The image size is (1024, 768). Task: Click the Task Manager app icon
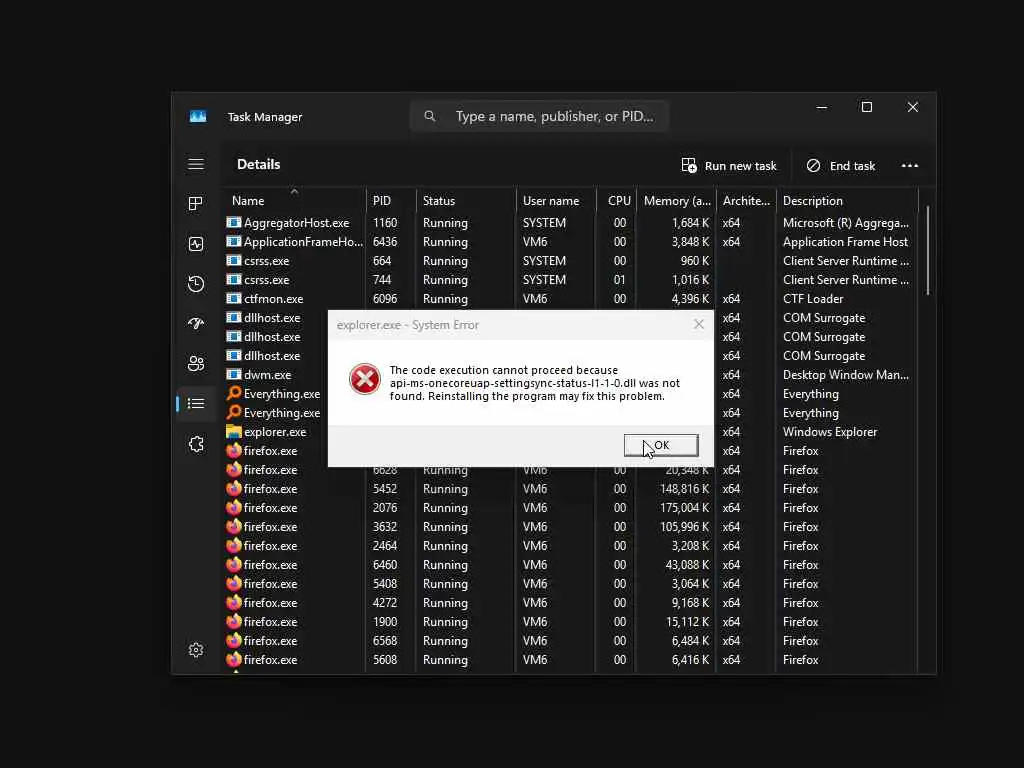(x=198, y=116)
